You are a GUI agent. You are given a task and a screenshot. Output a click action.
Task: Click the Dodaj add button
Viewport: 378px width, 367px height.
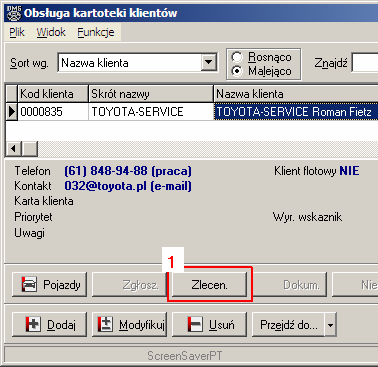49,324
